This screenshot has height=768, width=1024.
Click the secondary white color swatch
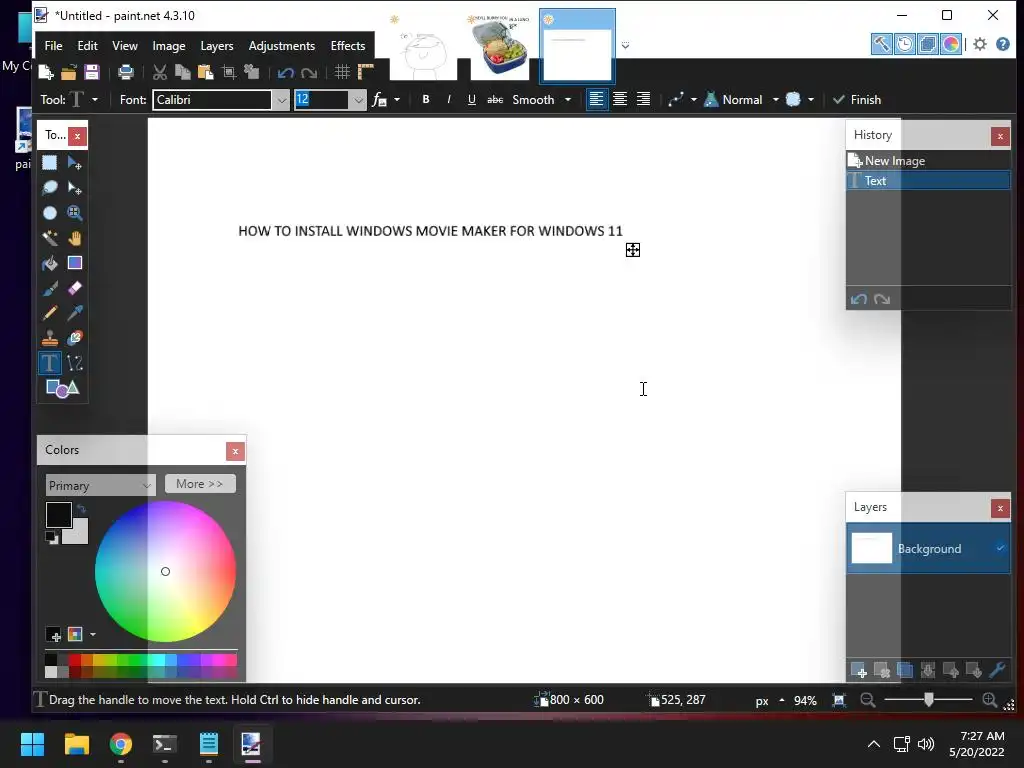coord(79,534)
